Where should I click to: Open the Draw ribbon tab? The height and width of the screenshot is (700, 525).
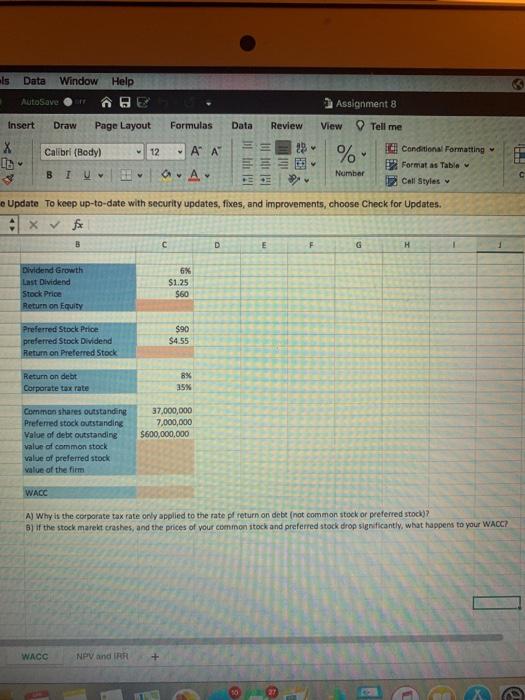pos(65,126)
